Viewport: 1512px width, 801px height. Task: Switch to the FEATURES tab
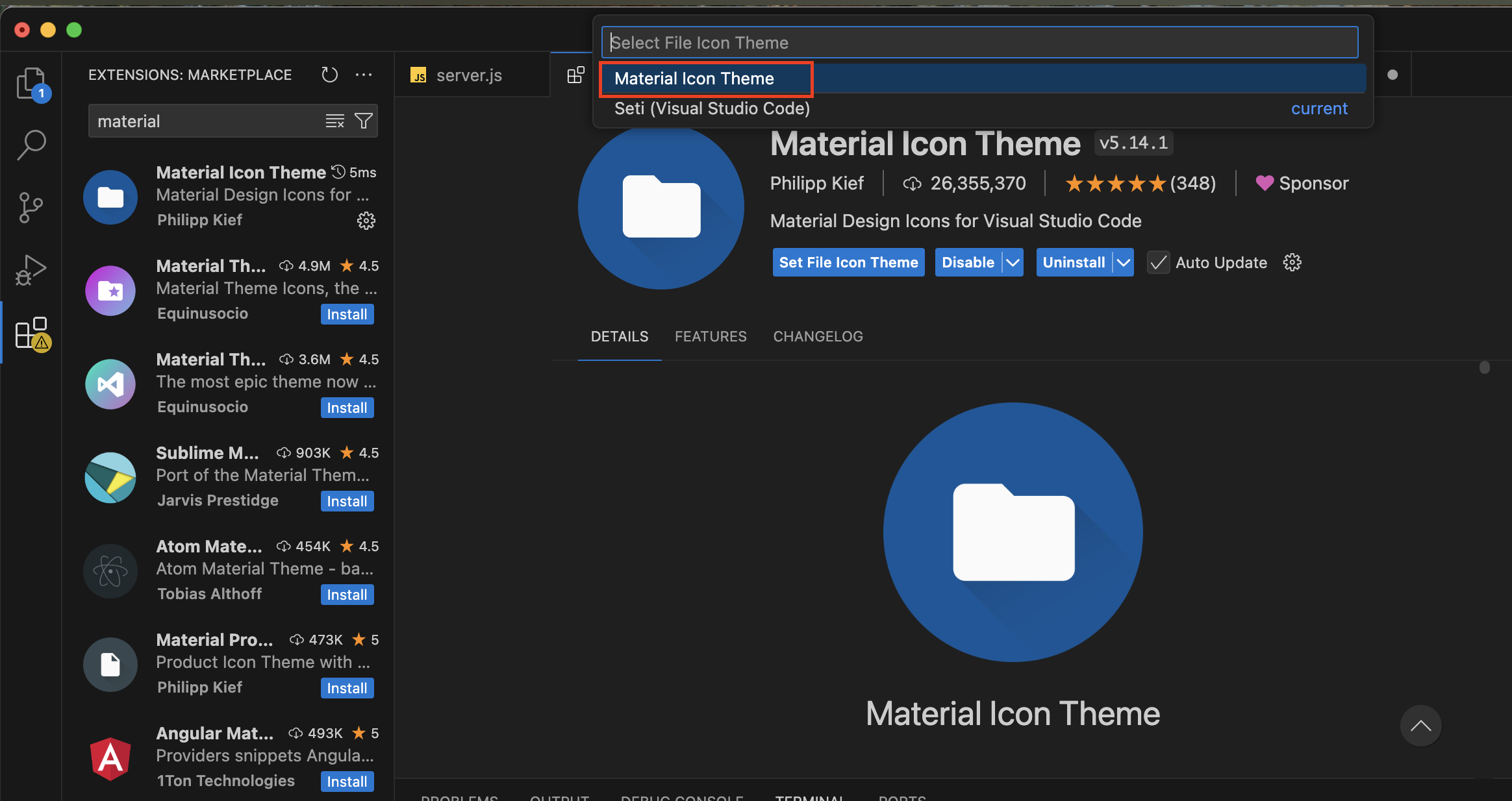pos(711,336)
